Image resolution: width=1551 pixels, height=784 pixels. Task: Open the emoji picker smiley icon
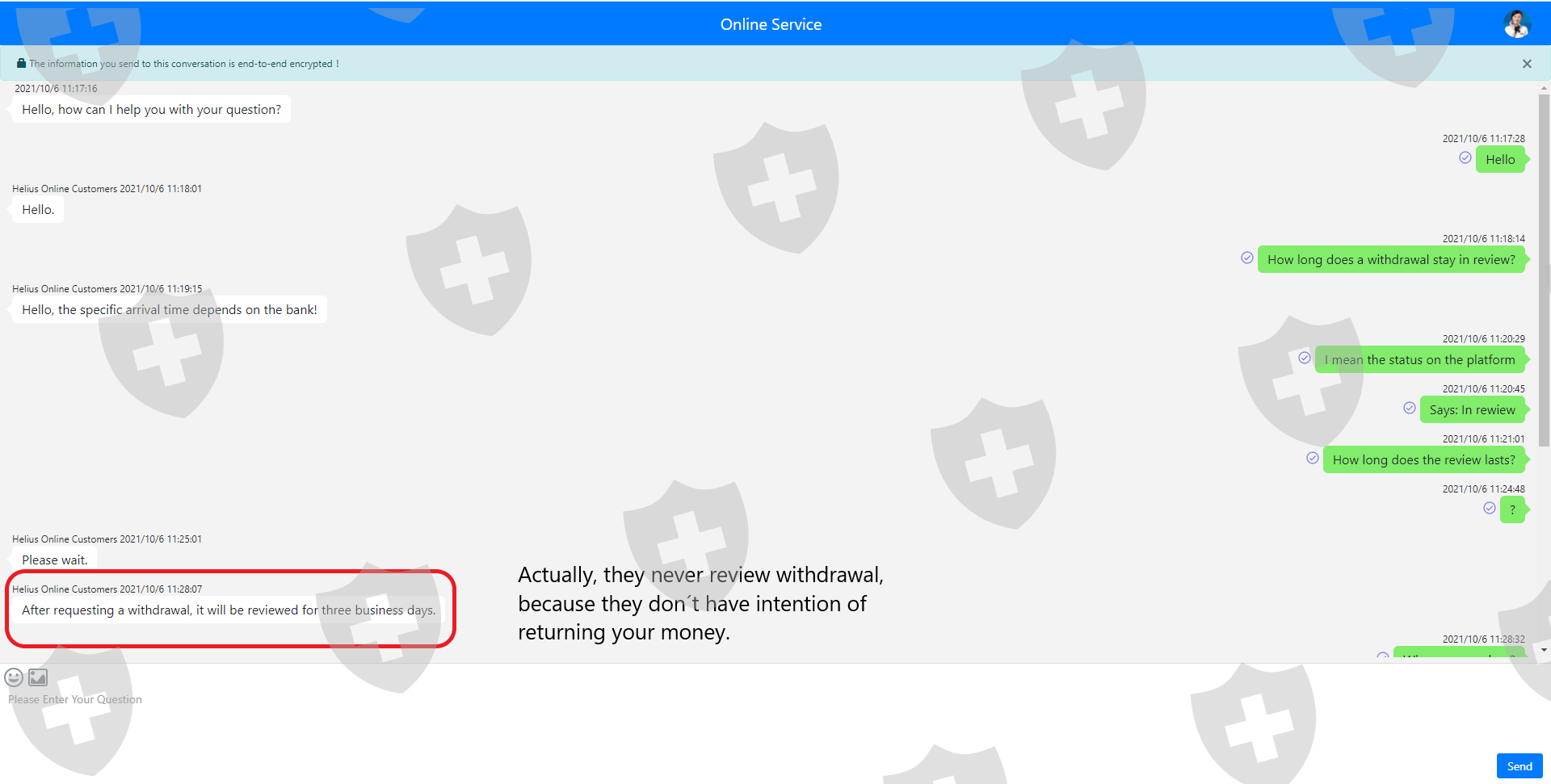coord(14,677)
